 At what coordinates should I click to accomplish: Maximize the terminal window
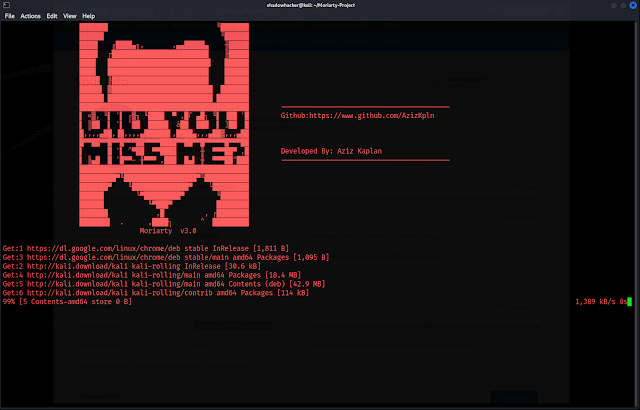click(623, 5)
